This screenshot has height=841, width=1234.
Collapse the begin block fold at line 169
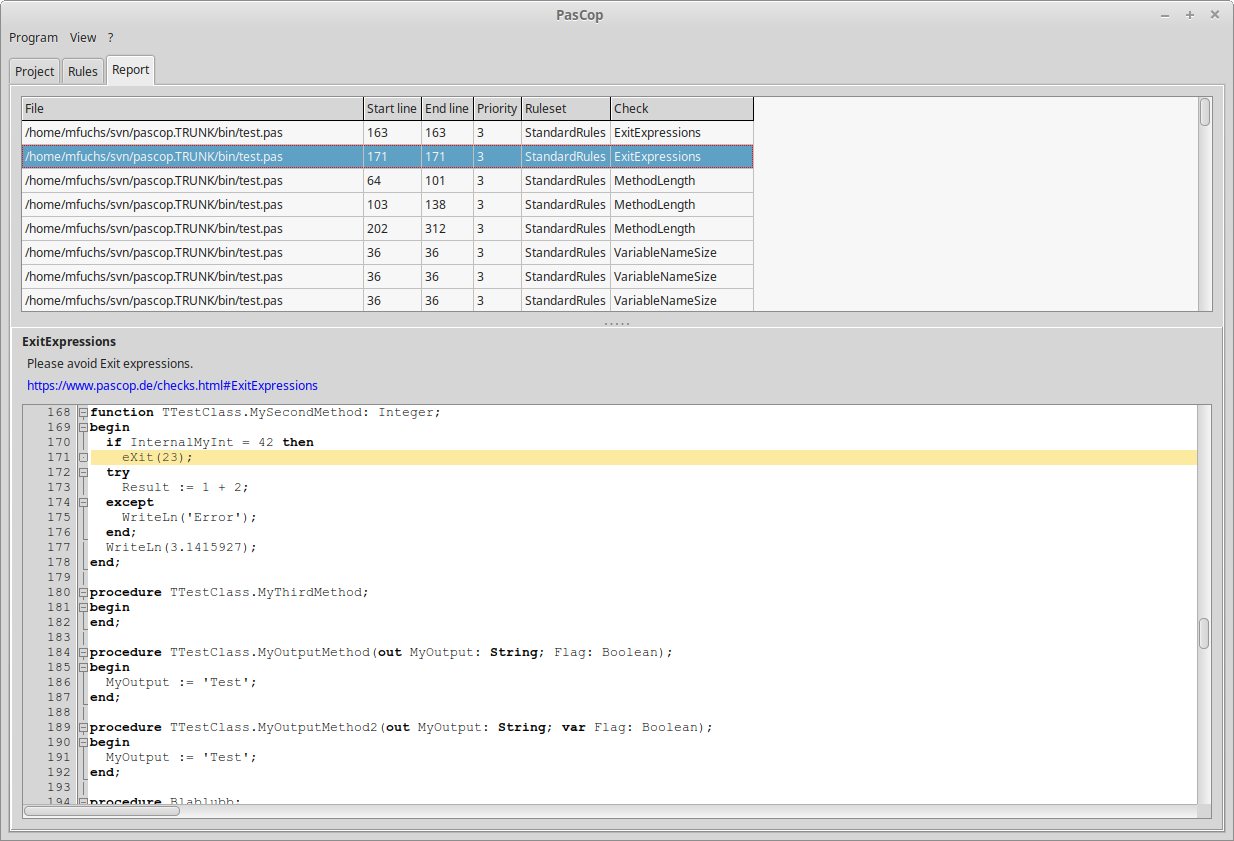click(x=84, y=427)
